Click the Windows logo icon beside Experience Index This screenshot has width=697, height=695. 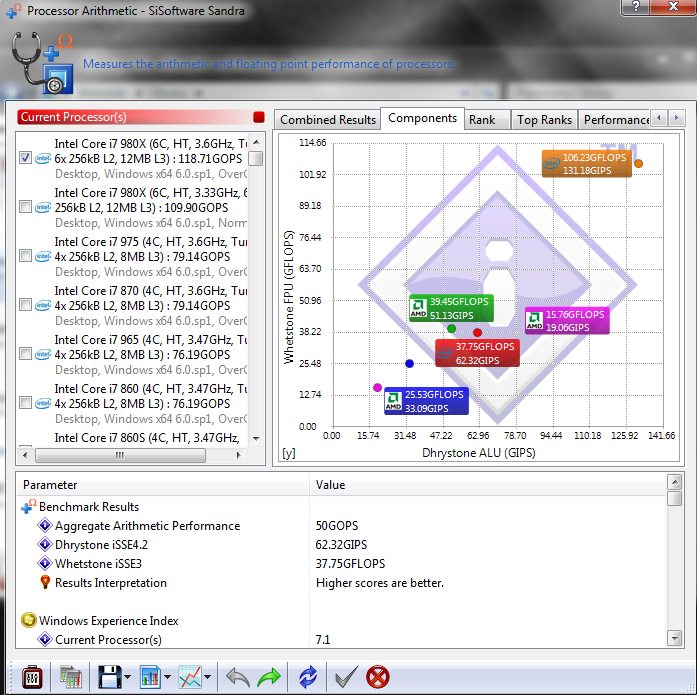28,620
